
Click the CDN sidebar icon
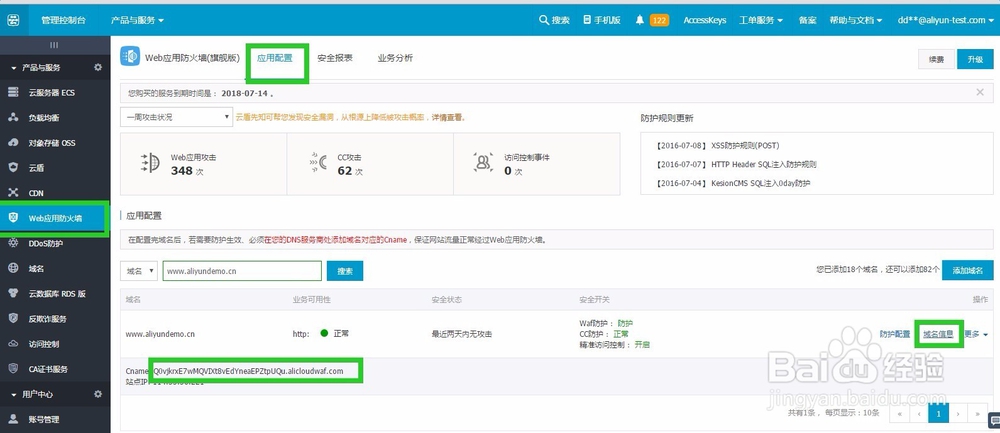tap(13, 193)
